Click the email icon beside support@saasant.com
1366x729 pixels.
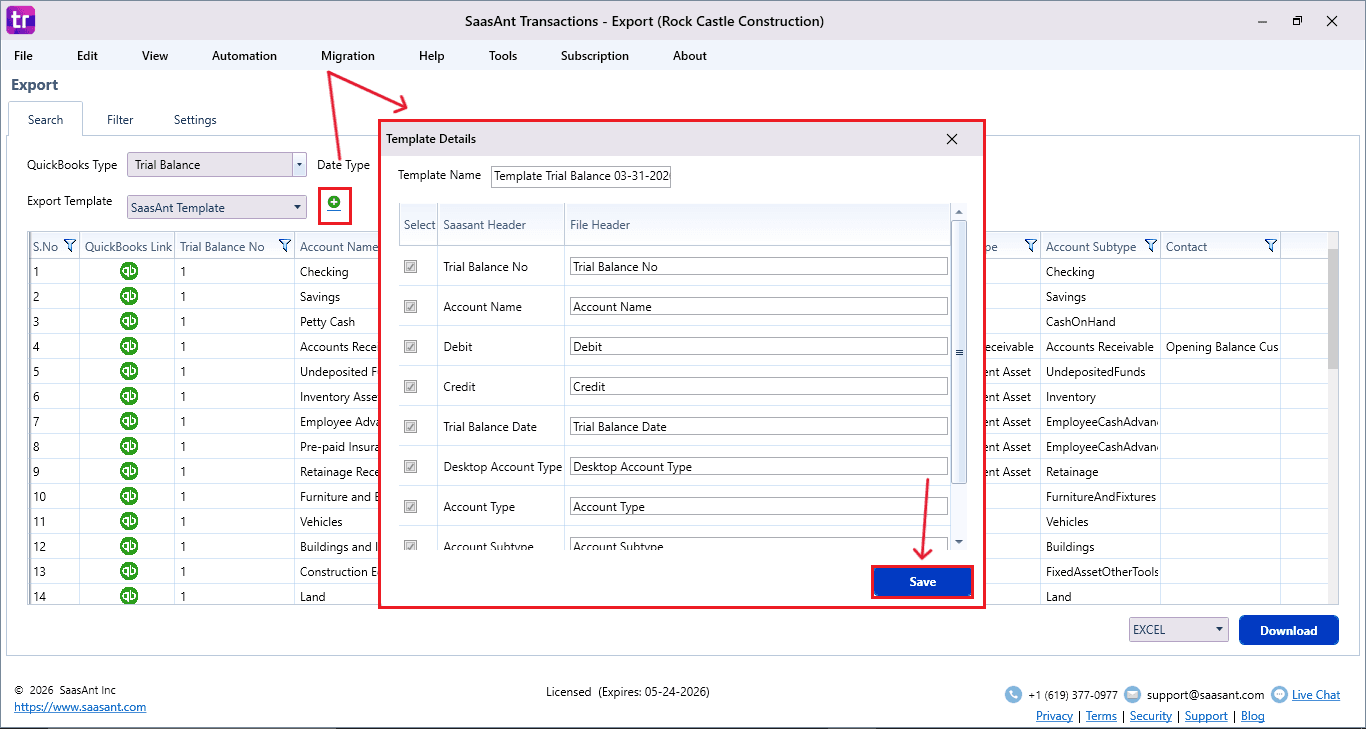(1133, 694)
